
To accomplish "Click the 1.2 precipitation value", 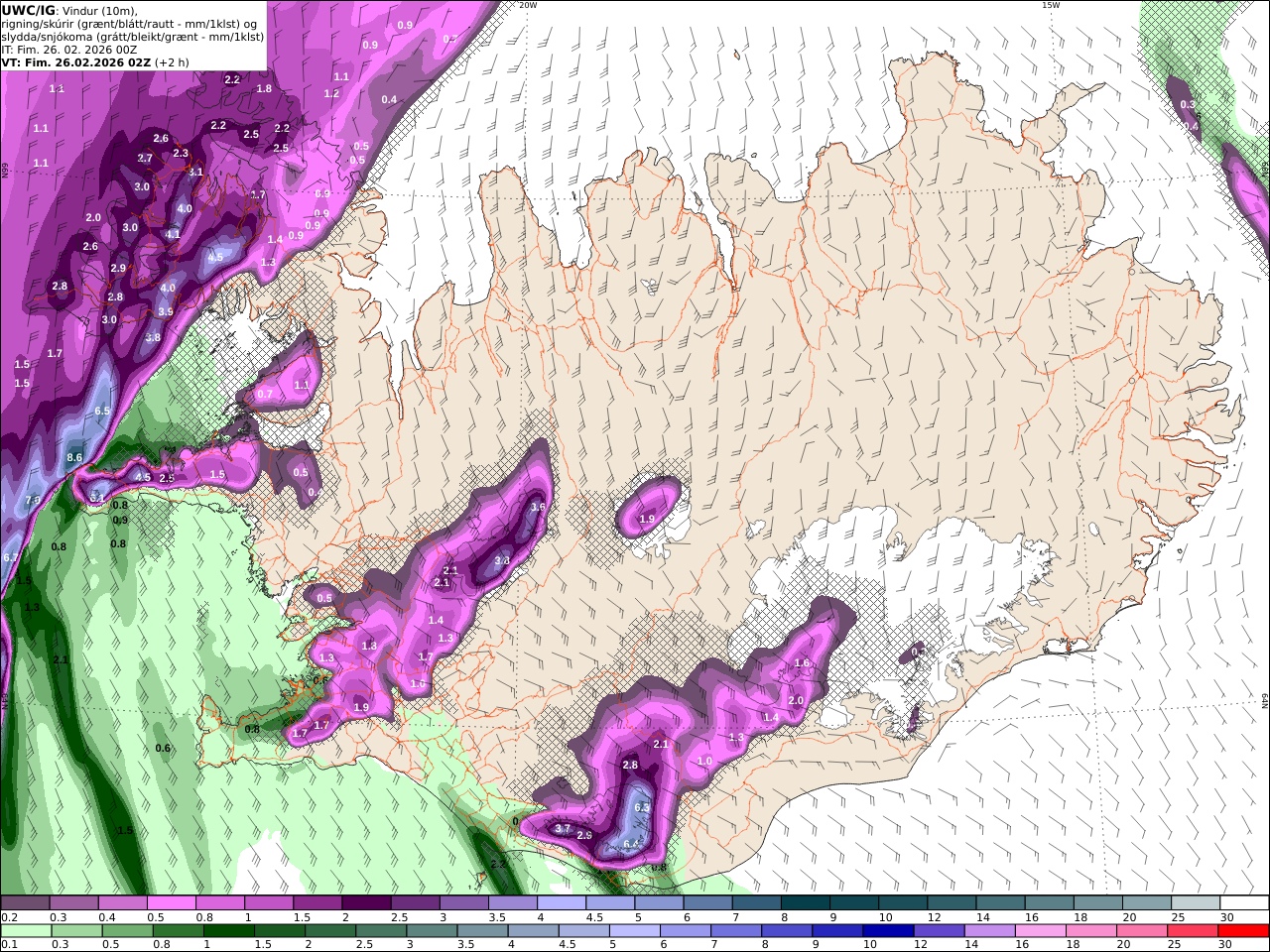I will point(331,94).
